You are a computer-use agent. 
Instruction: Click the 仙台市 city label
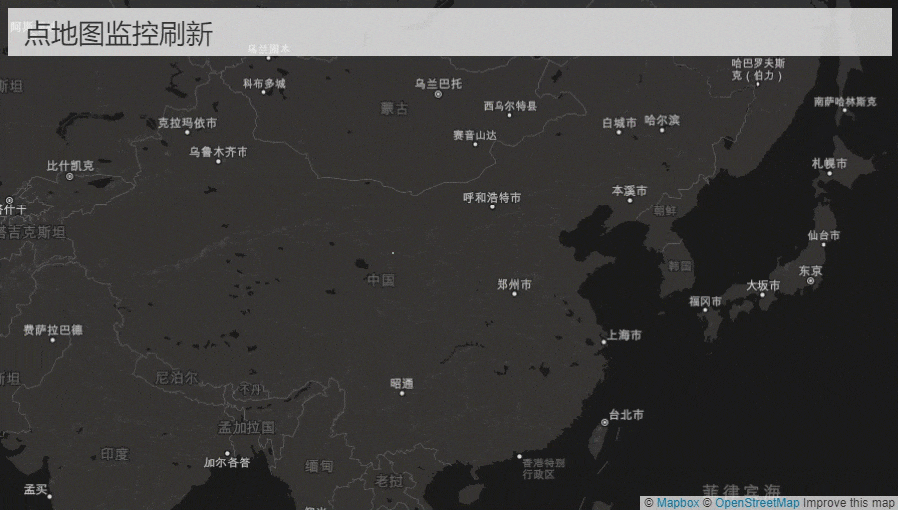tap(824, 235)
